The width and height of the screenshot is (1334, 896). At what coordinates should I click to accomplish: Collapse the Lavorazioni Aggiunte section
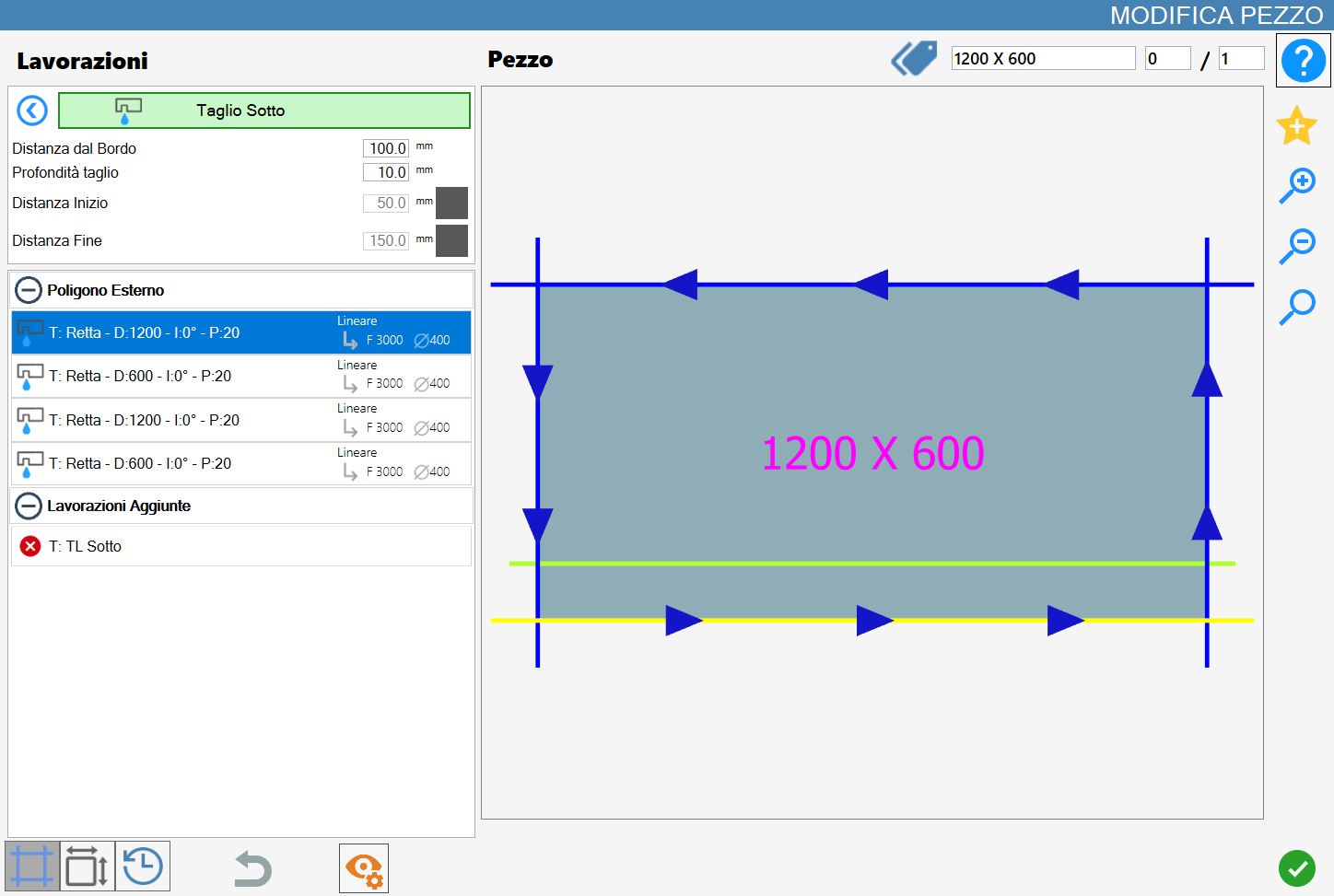tap(29, 506)
